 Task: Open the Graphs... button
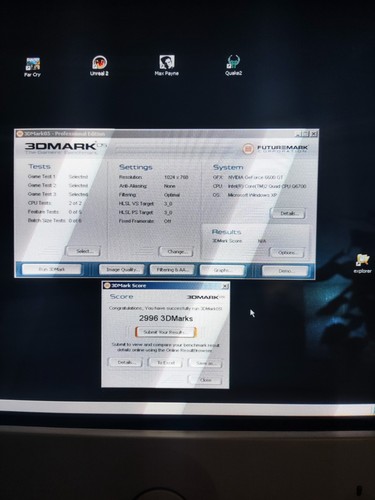coord(222,270)
